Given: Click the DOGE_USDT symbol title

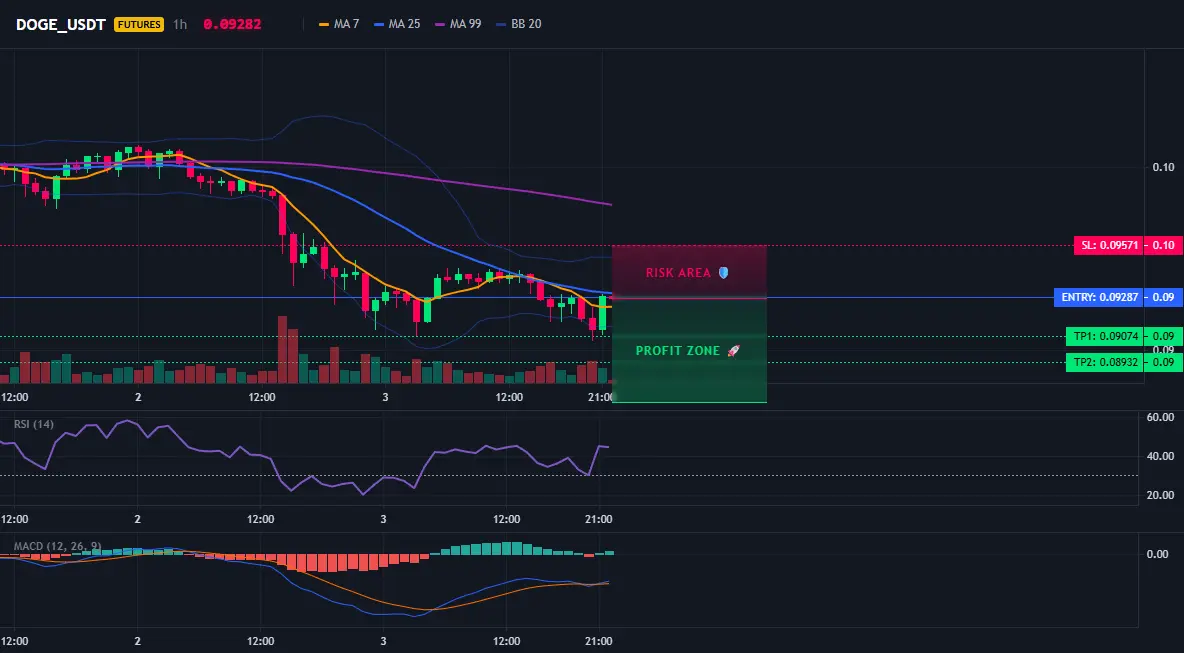Looking at the screenshot, I should [x=60, y=24].
